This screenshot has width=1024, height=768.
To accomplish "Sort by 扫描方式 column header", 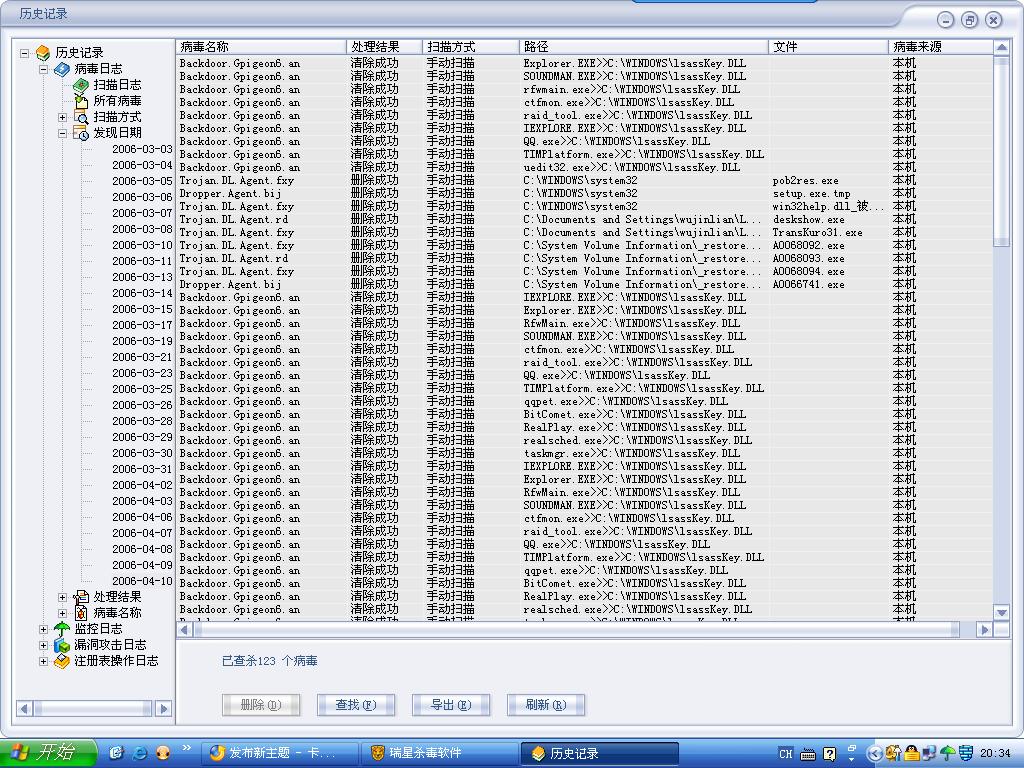I will pos(470,46).
